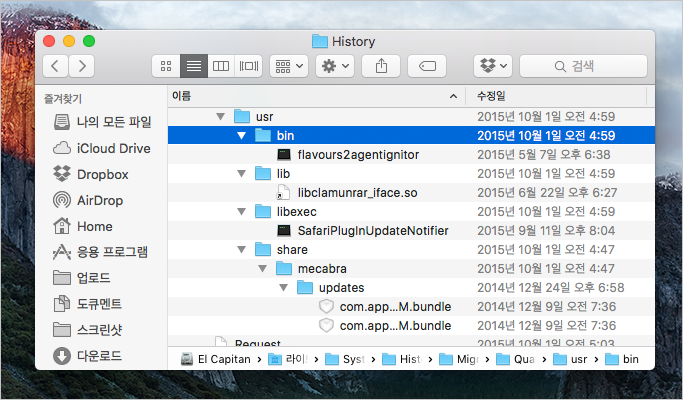Open 도큐멘트 in sidebar
683x400 pixels.
tap(87, 304)
